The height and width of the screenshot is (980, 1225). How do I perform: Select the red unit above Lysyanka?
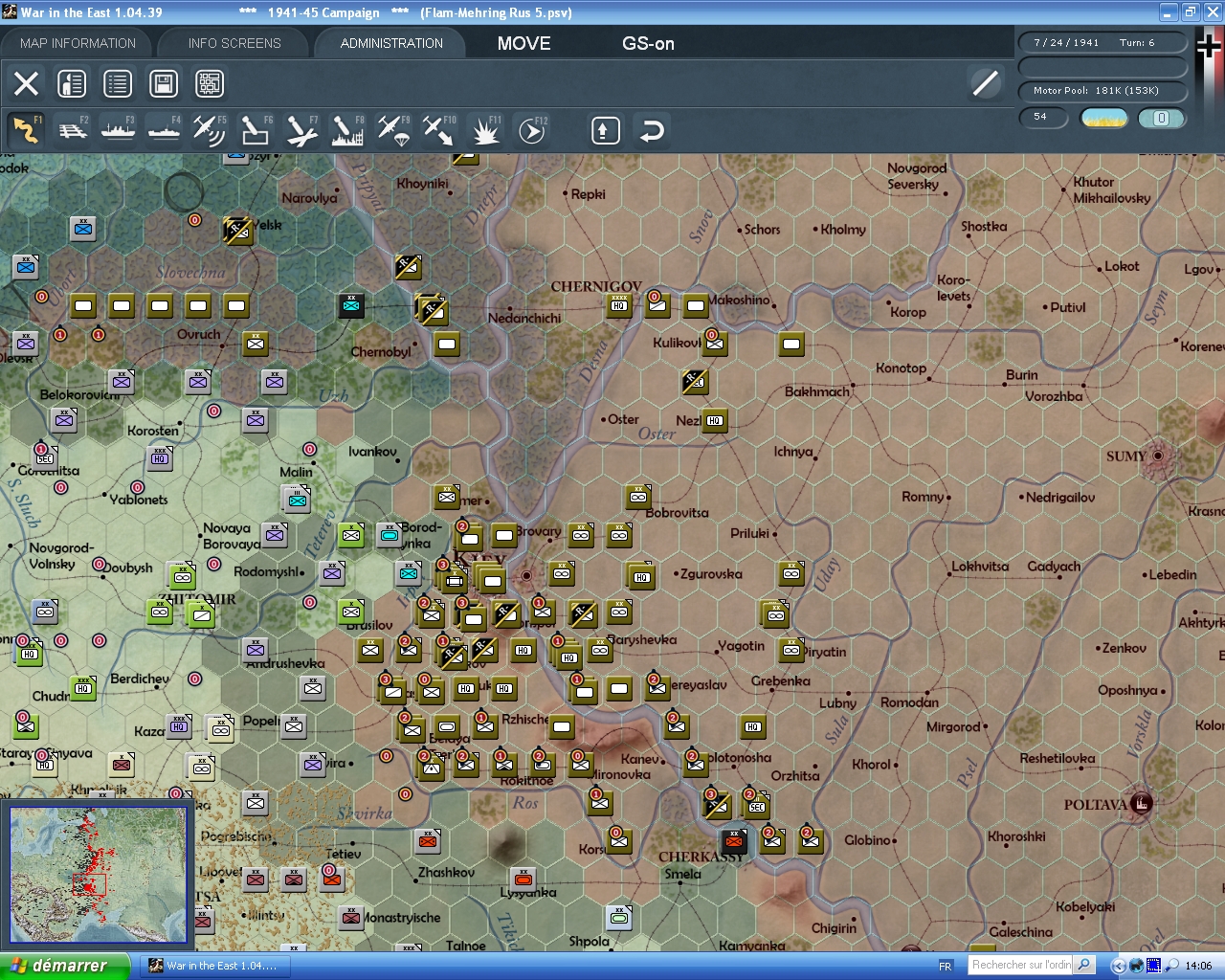(x=523, y=880)
